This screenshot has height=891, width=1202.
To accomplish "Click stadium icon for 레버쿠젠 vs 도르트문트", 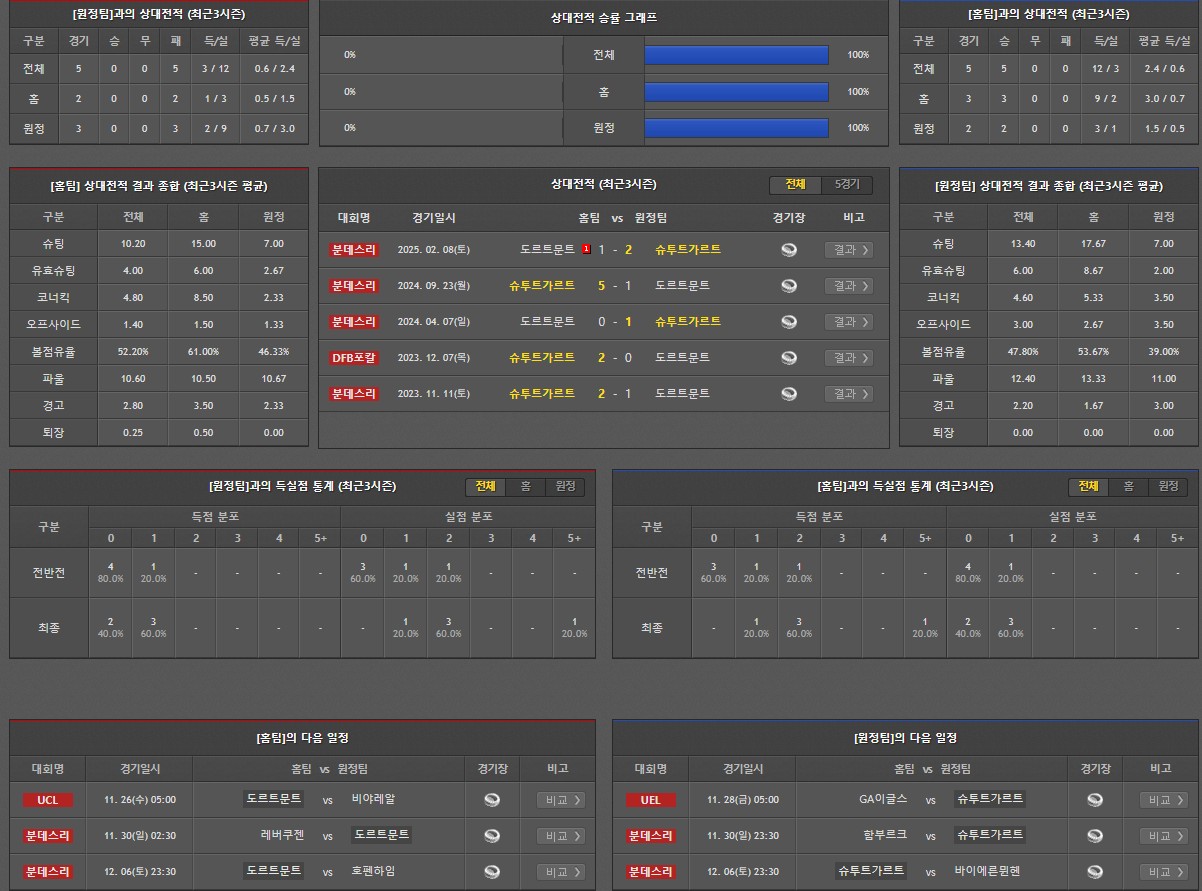I will [x=491, y=836].
